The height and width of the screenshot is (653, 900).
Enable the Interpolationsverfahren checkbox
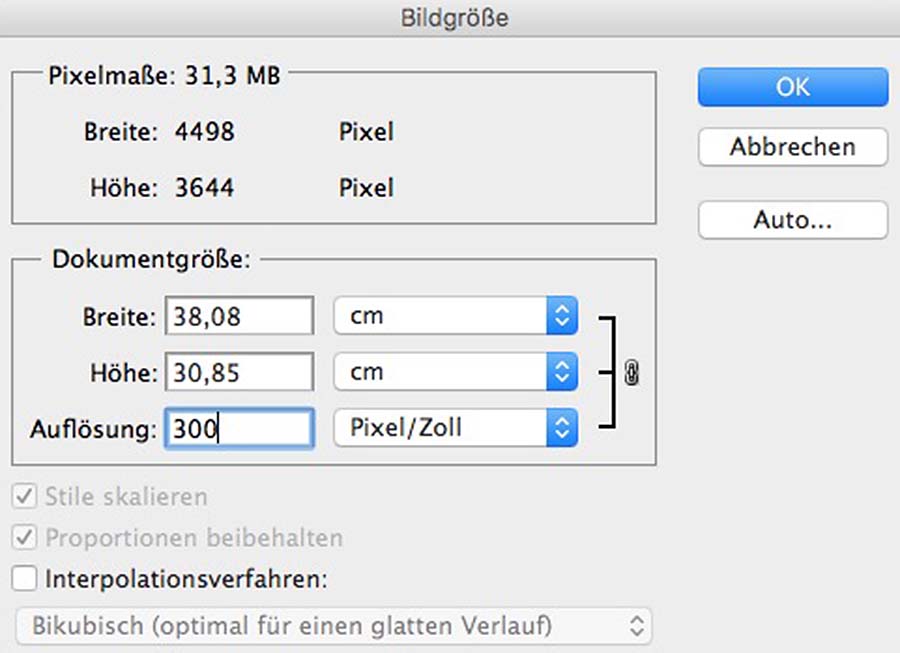coord(25,578)
